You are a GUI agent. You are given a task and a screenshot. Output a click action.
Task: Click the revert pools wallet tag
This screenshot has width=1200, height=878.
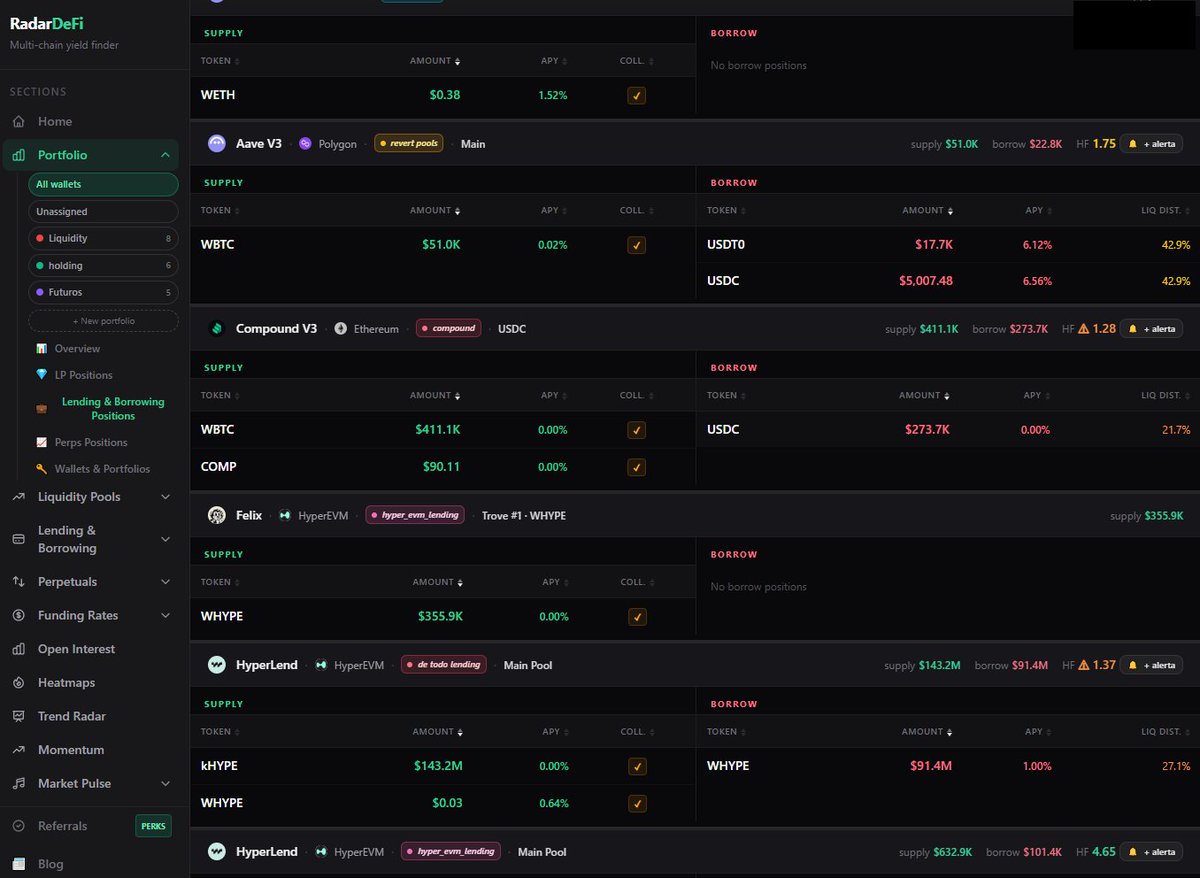click(x=409, y=144)
